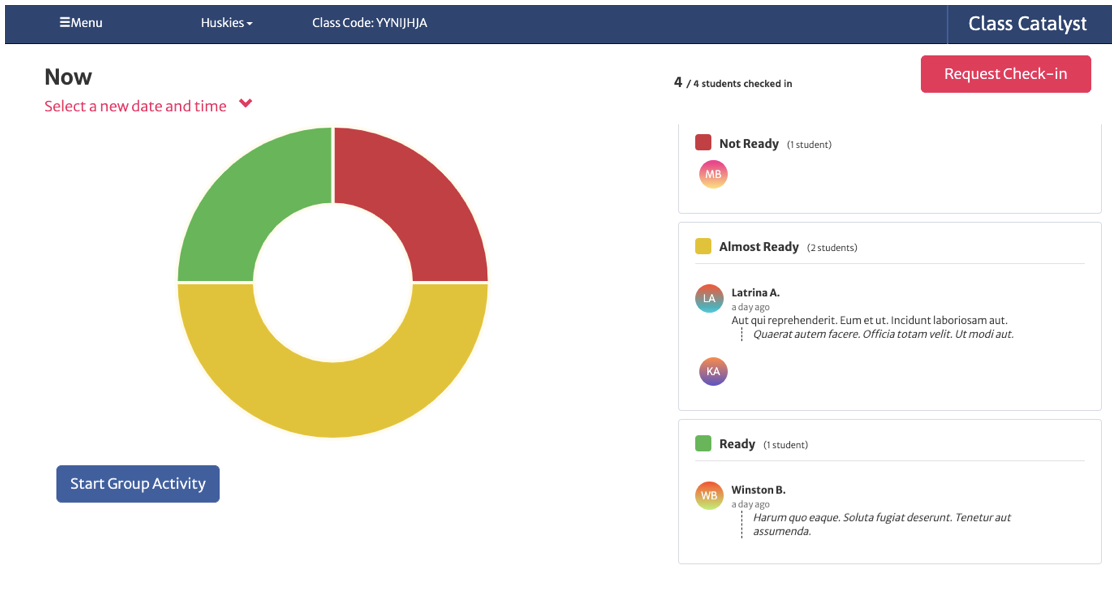Click the Request Check-in button

[x=1005, y=74]
